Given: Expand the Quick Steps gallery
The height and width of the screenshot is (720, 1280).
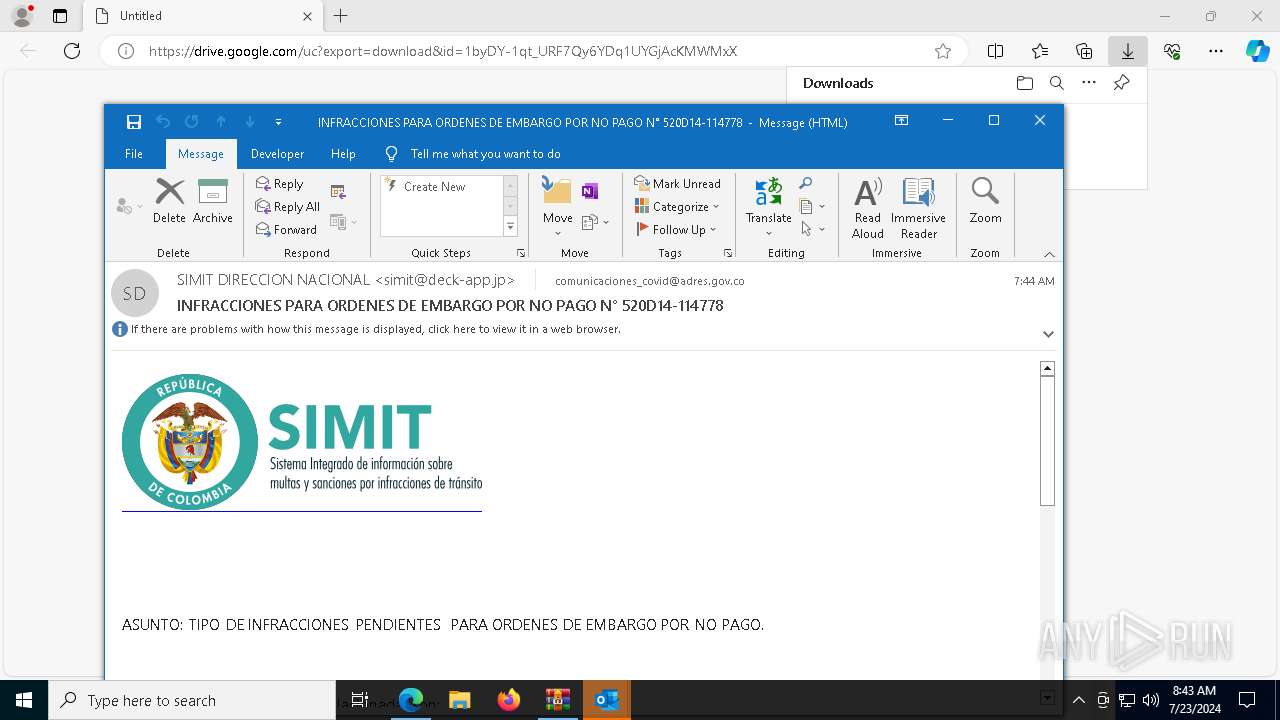Looking at the screenshot, I should (x=510, y=227).
